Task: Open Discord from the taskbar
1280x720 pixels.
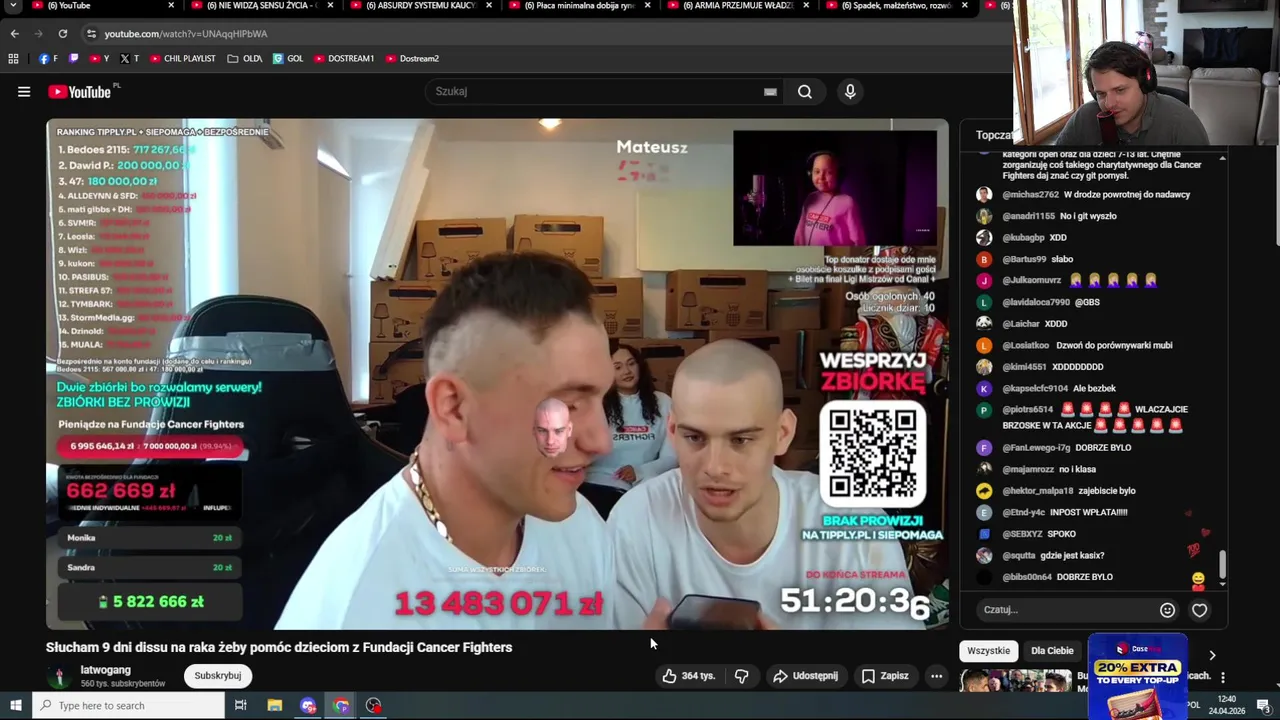Action: [308, 706]
